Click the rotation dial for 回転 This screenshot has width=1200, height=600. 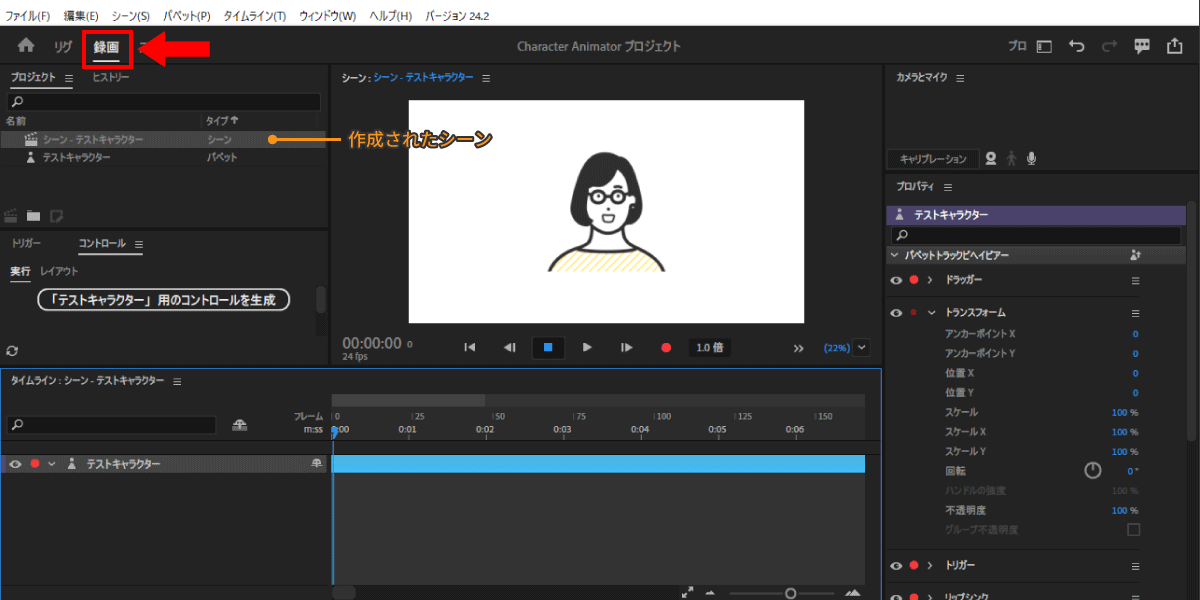click(x=1093, y=471)
